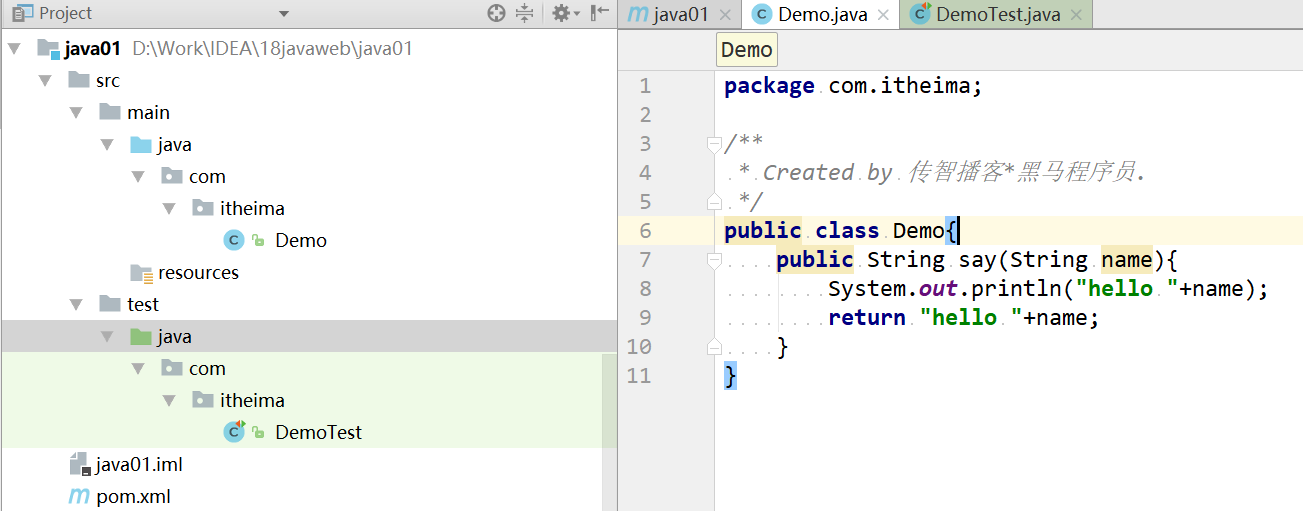Collapse the test folder arrow

[75, 304]
